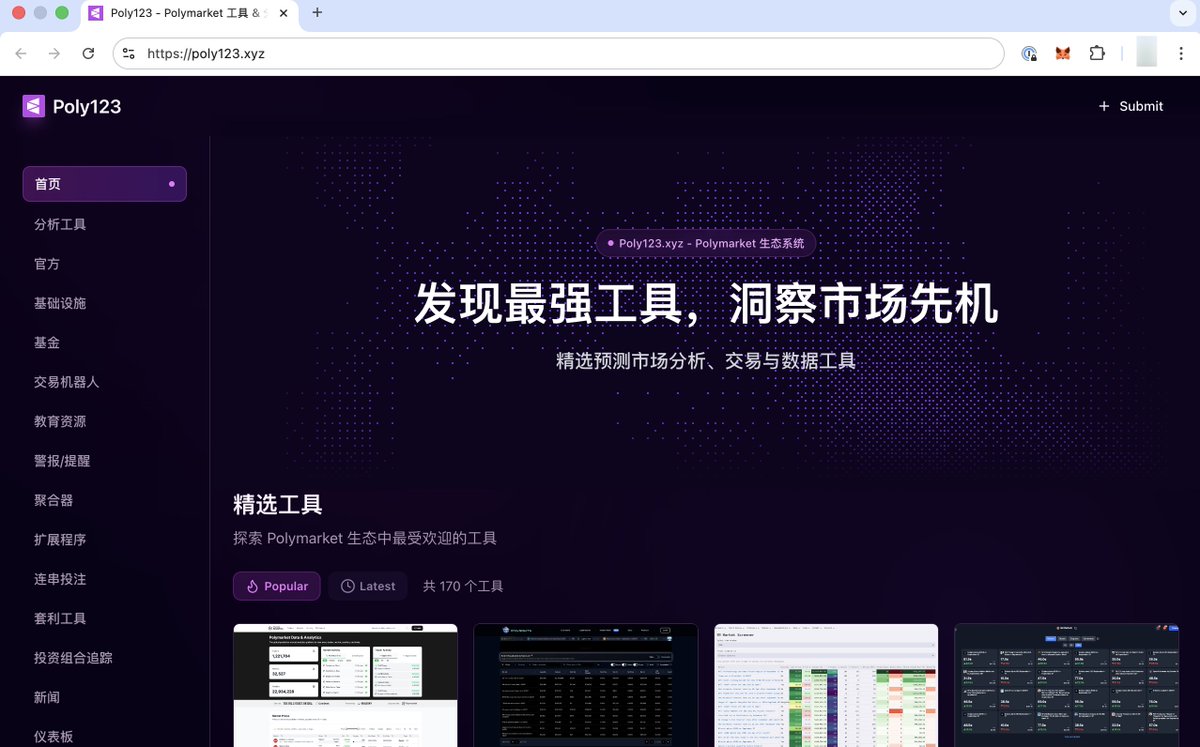Open Chrome three-dot menu
This screenshot has height=747, width=1200.
(1181, 54)
